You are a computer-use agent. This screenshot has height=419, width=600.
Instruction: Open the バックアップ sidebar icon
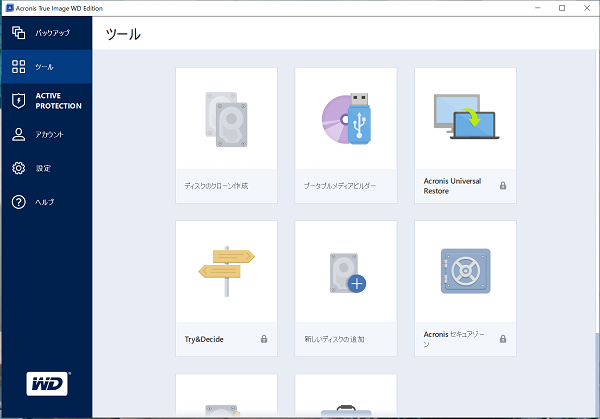[x=18, y=33]
